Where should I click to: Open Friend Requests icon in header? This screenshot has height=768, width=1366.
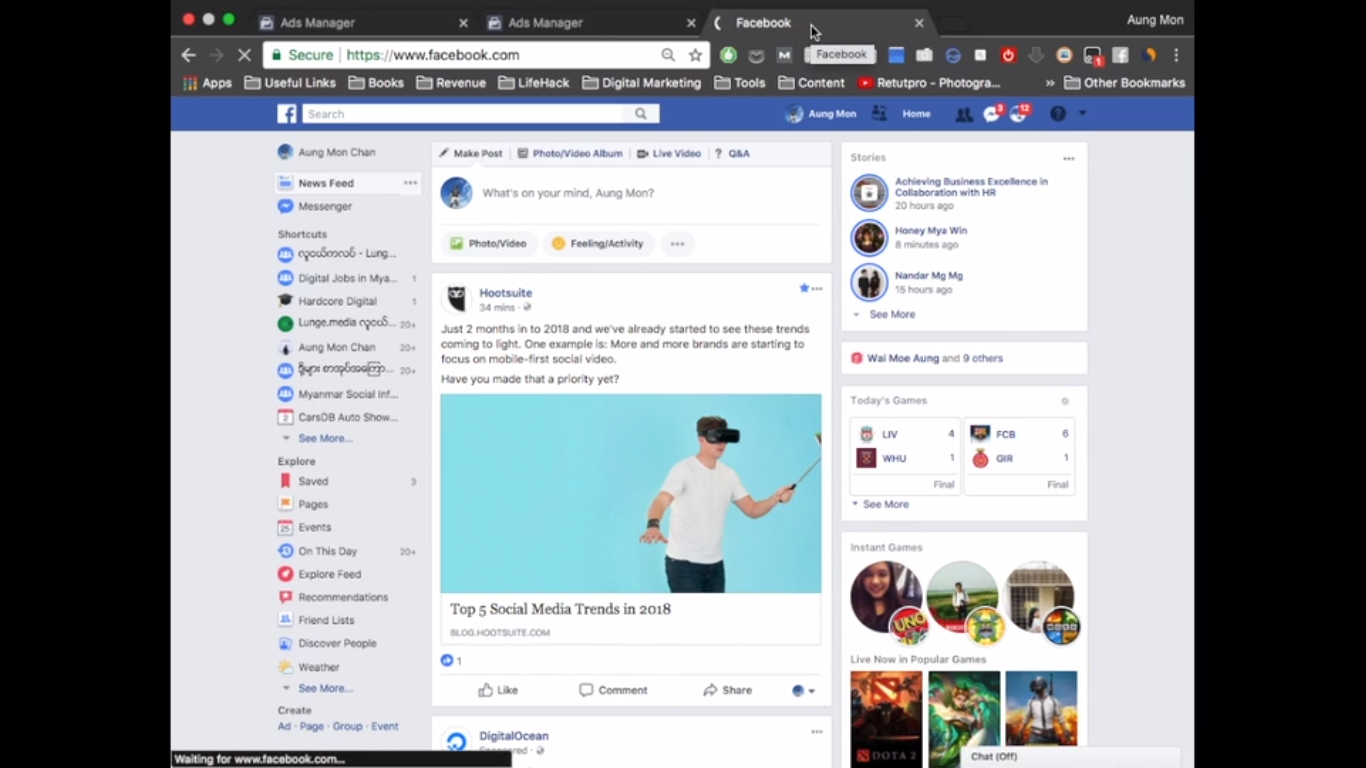point(963,114)
